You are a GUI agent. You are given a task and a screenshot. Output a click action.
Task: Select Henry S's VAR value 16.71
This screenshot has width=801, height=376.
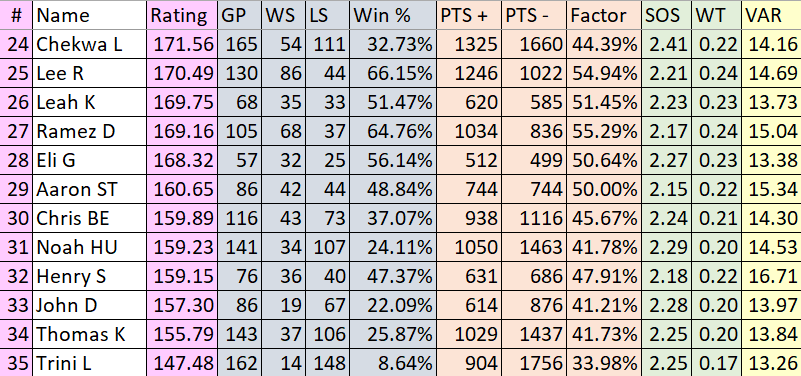click(x=771, y=276)
